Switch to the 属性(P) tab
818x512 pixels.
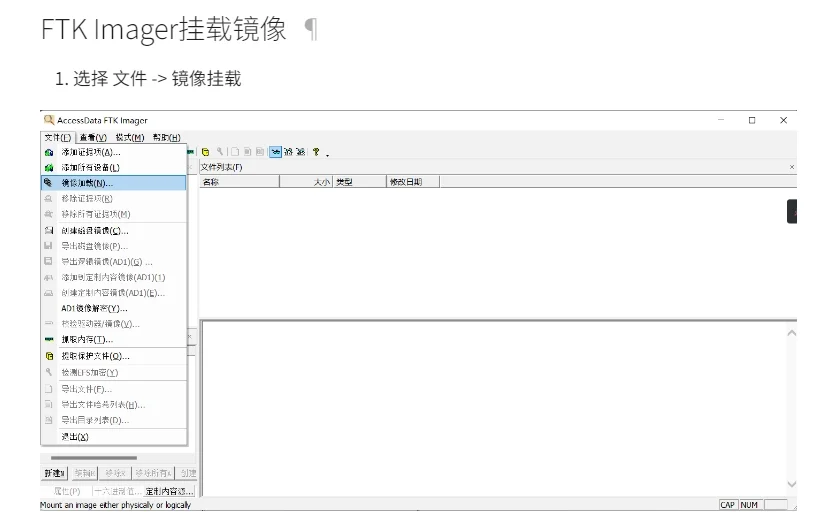pos(67,491)
